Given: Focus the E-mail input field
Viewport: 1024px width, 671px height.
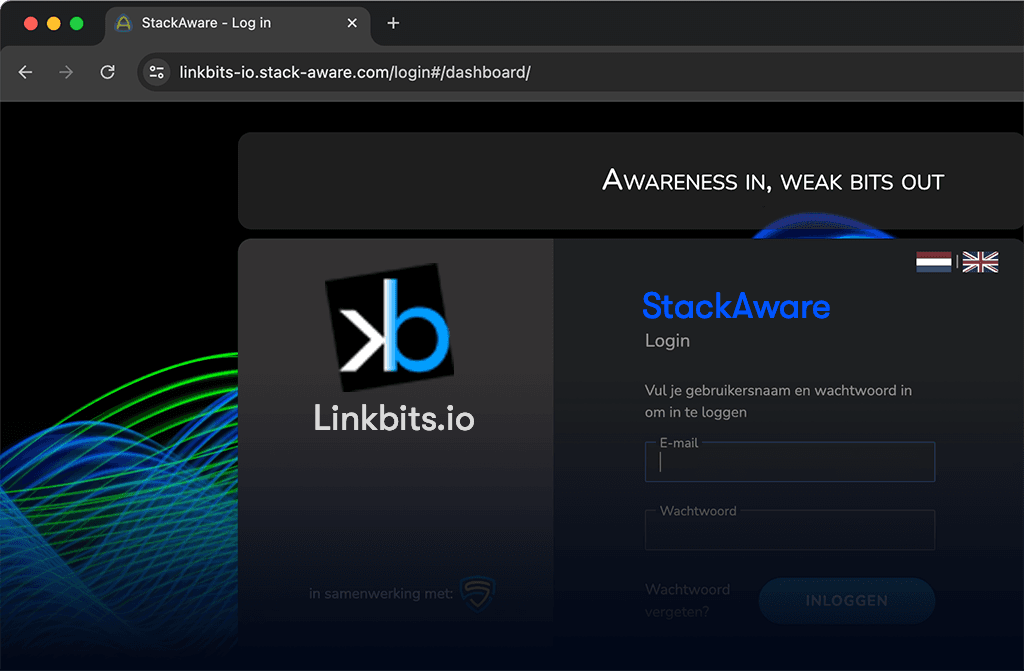Looking at the screenshot, I should (790, 462).
